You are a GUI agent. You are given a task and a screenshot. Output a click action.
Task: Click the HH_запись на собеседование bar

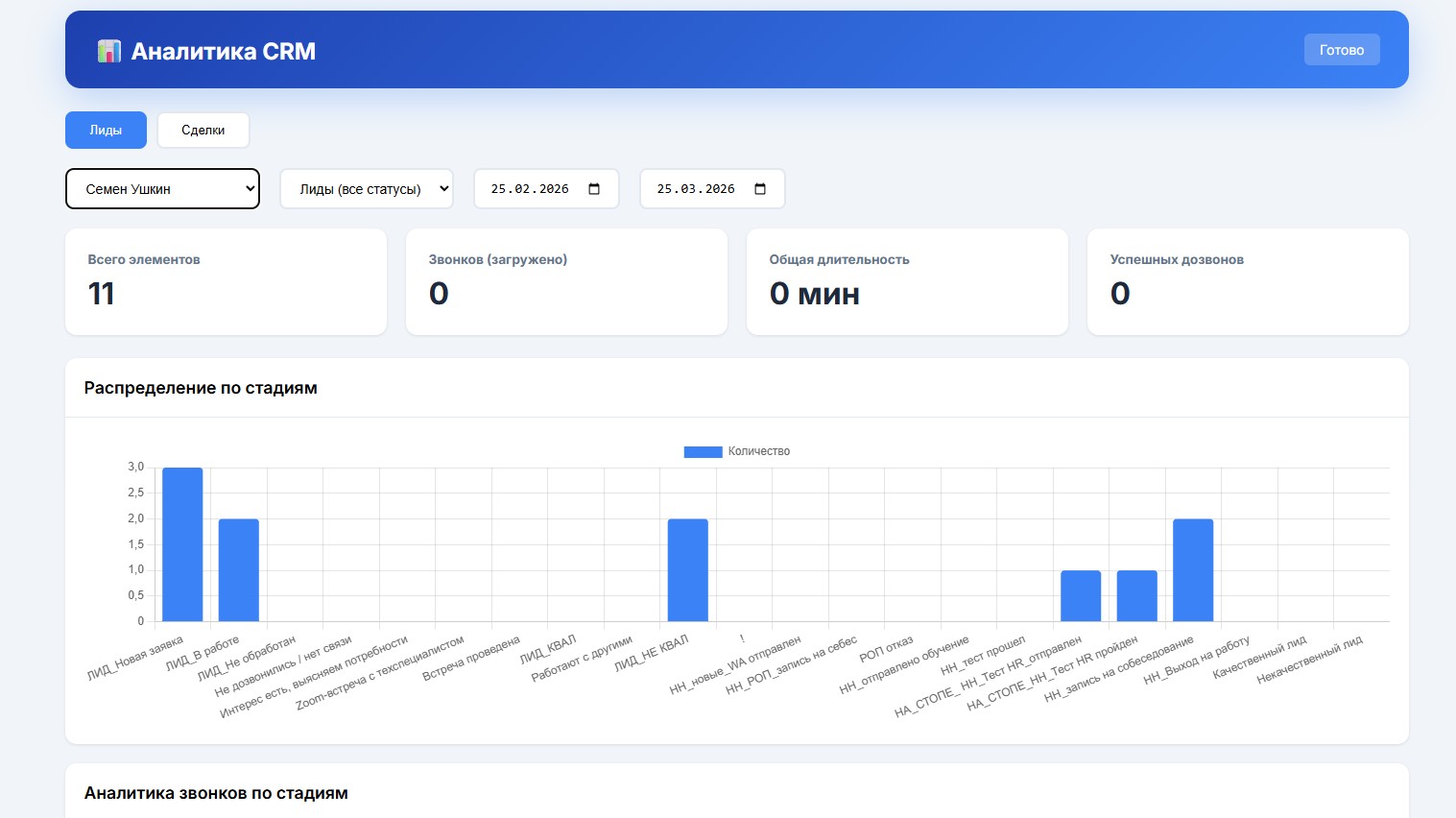click(x=1193, y=570)
